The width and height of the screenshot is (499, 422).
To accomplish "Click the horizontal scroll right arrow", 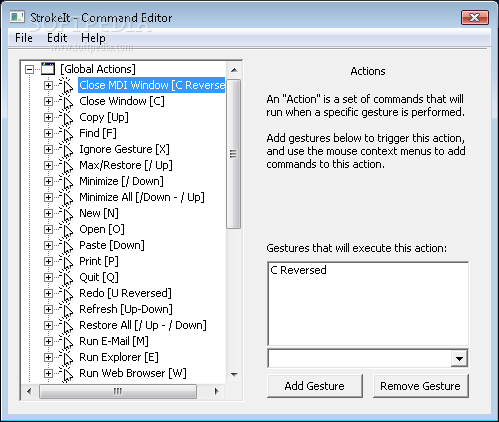I will point(217,391).
